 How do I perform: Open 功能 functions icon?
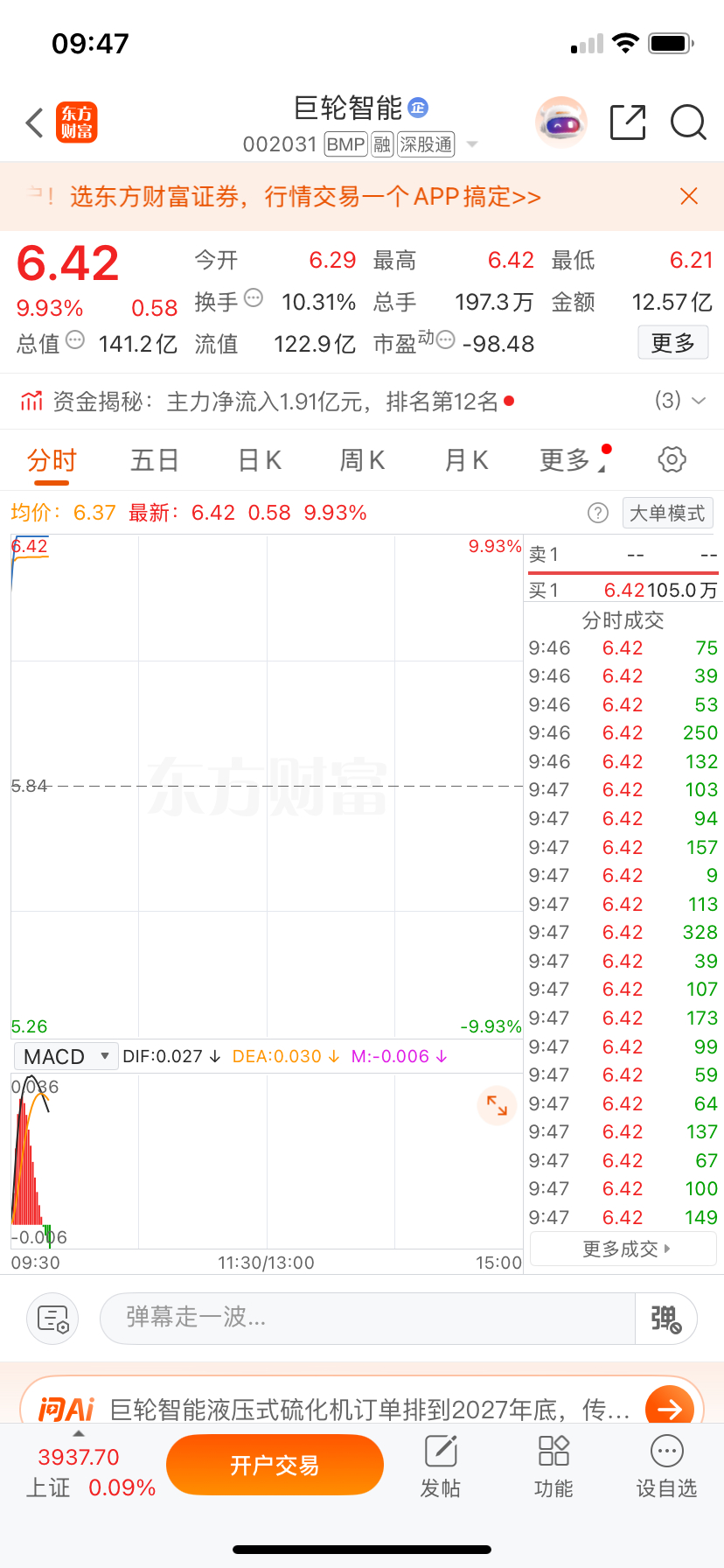[x=553, y=1466]
